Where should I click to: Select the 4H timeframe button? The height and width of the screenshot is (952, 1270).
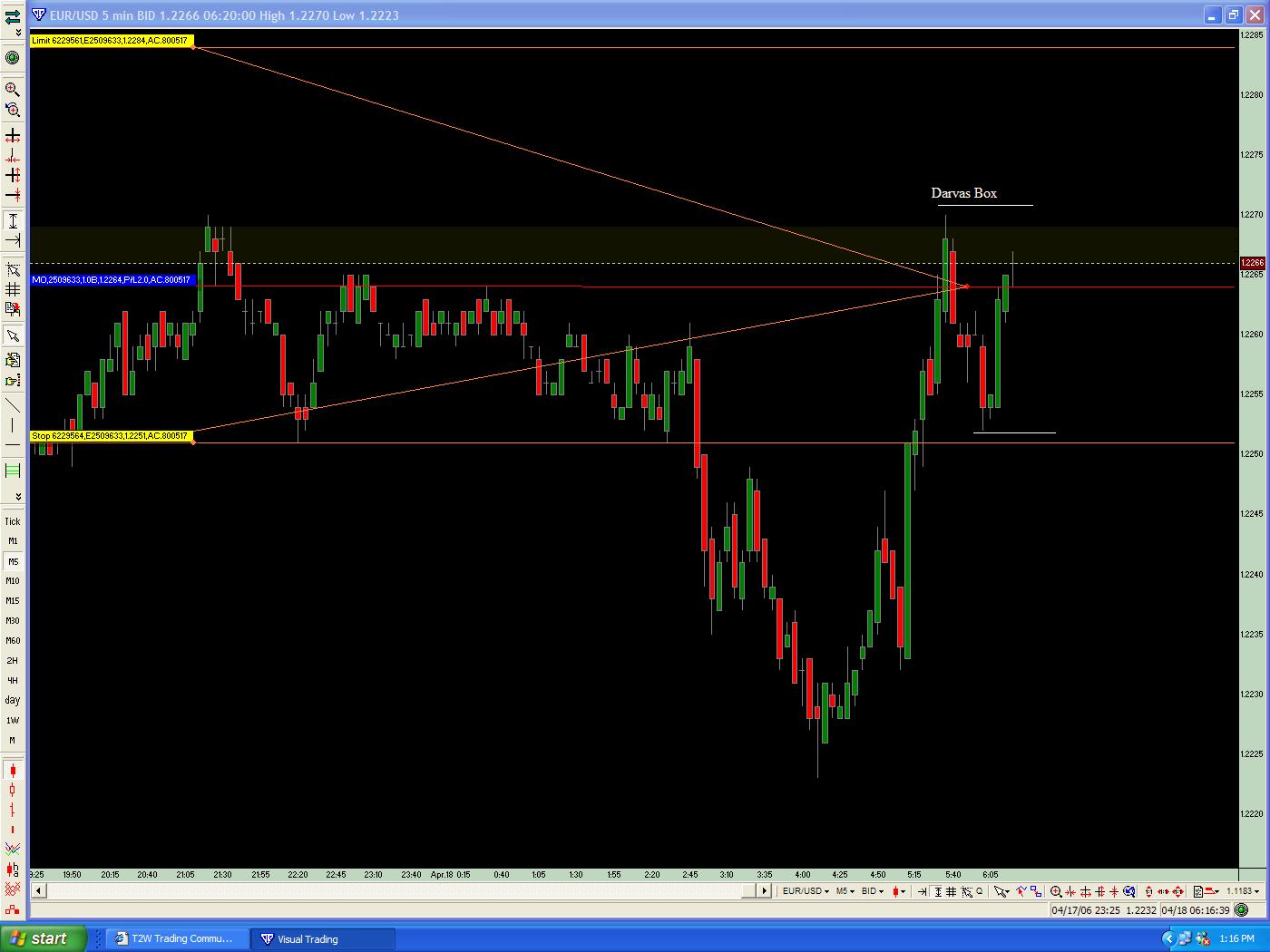13,681
